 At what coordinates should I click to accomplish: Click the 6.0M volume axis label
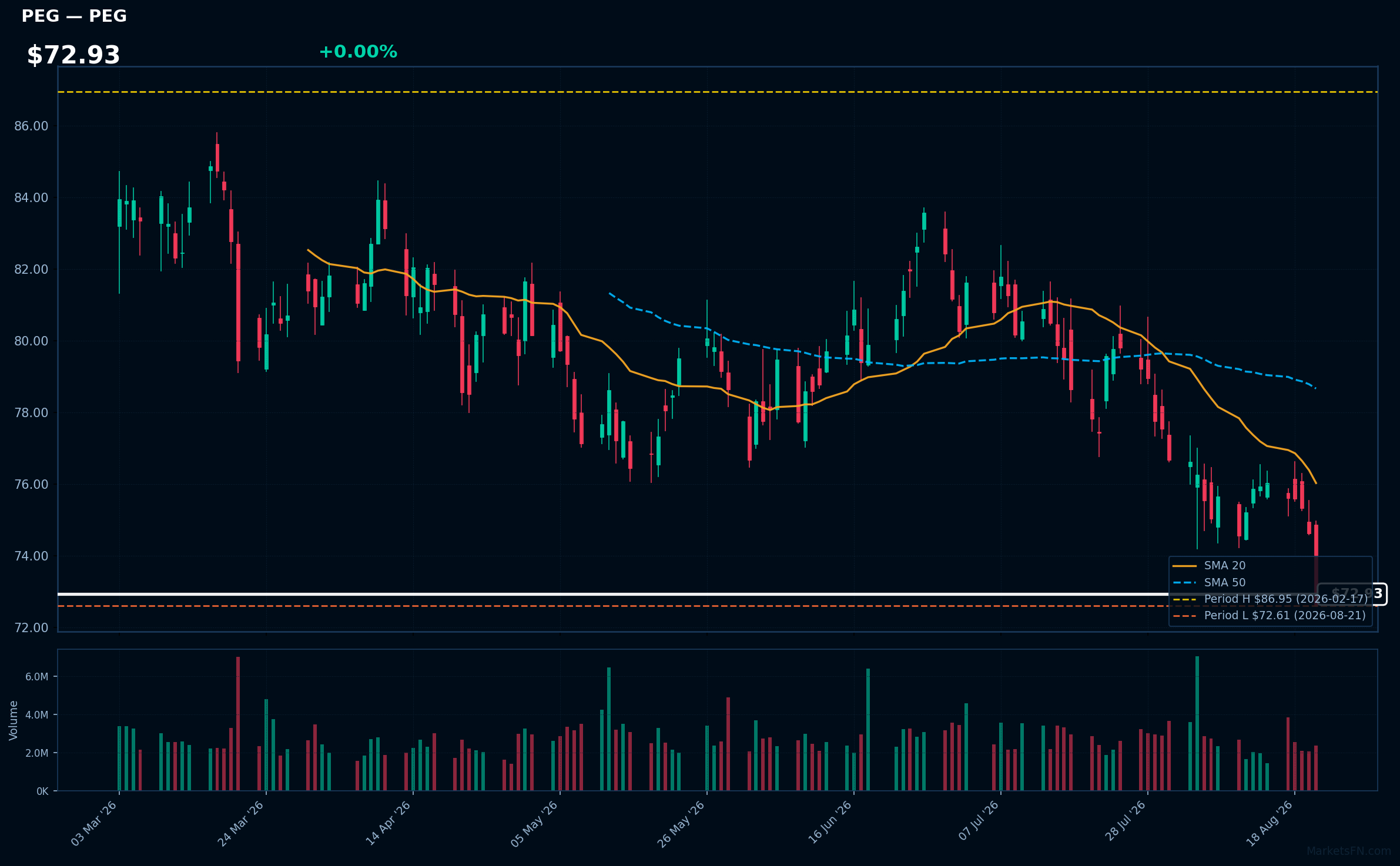click(36, 677)
